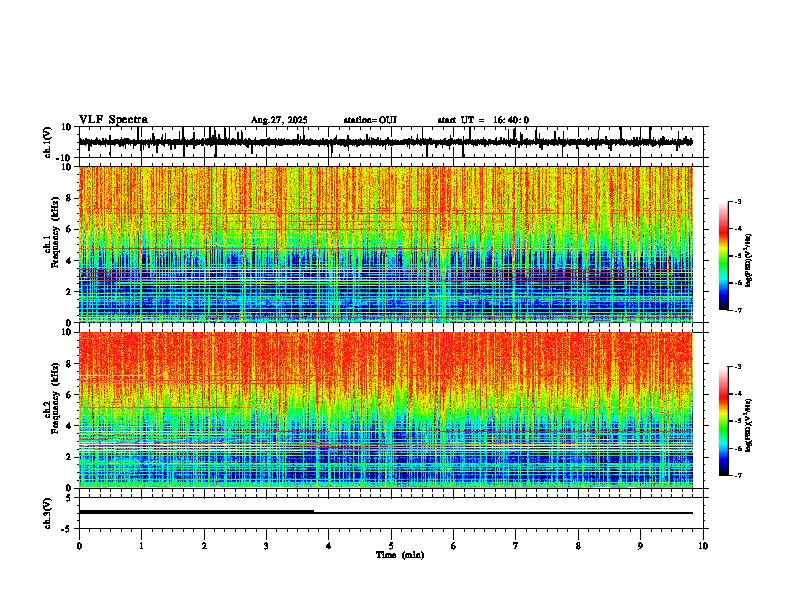The image size is (792, 612).
Task: Select the "start UT = 16:40:0" text
Action: click(x=483, y=120)
